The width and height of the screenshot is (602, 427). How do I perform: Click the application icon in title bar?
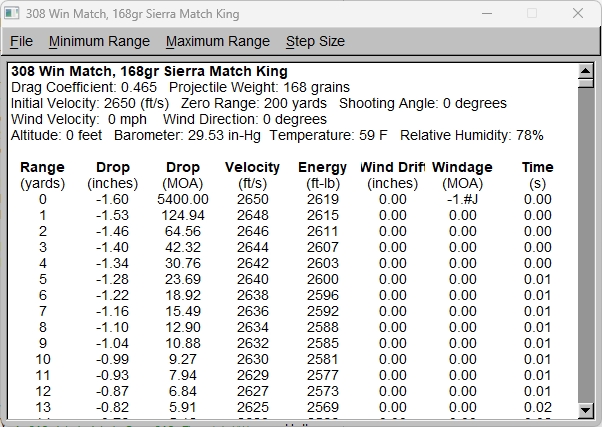(x=12, y=13)
